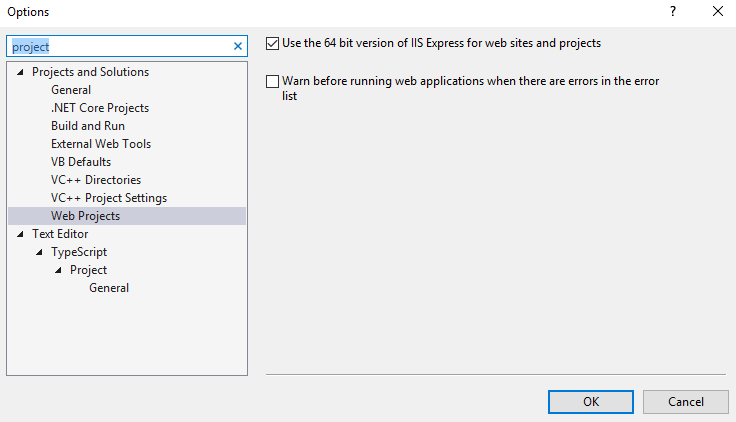
Task: Click the Cancel button
Action: click(x=686, y=401)
